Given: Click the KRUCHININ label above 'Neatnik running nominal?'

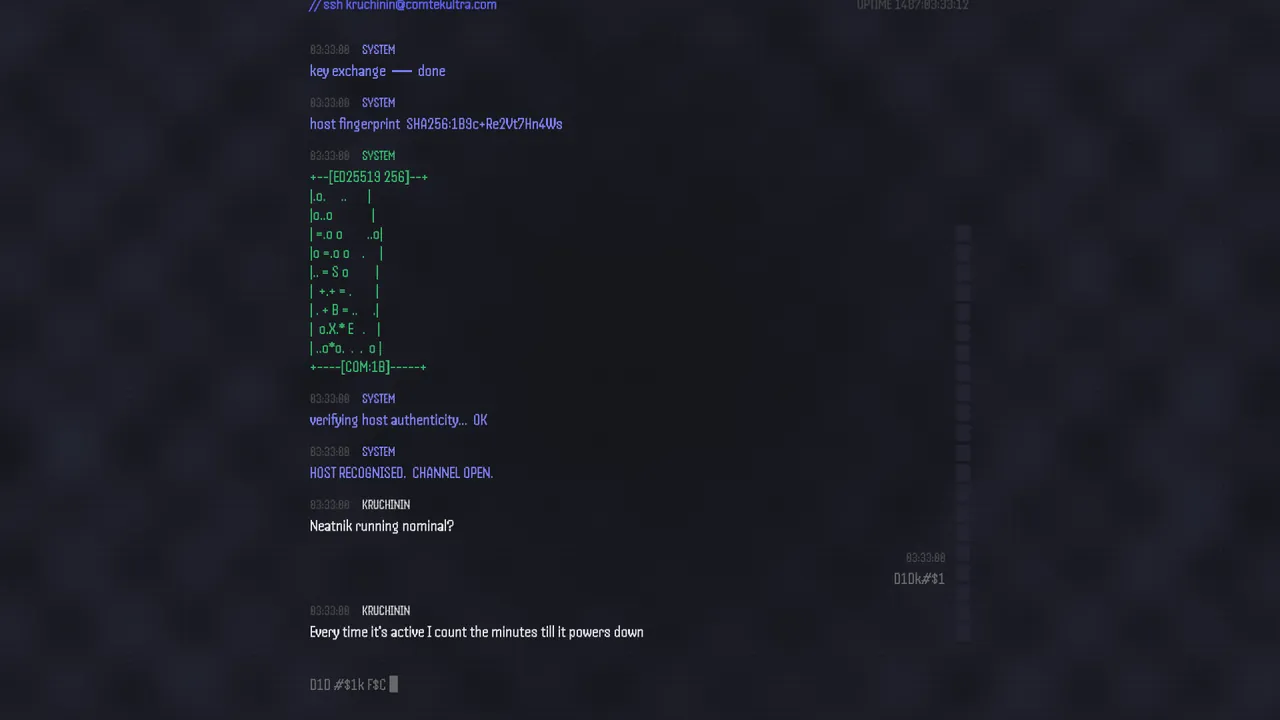Looking at the screenshot, I should 386,505.
